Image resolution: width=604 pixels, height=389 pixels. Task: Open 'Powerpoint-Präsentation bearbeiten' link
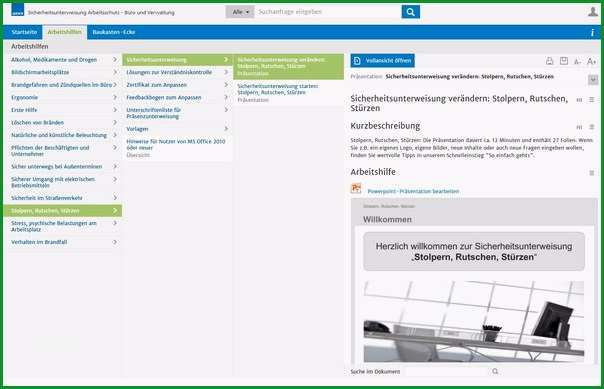pos(413,191)
